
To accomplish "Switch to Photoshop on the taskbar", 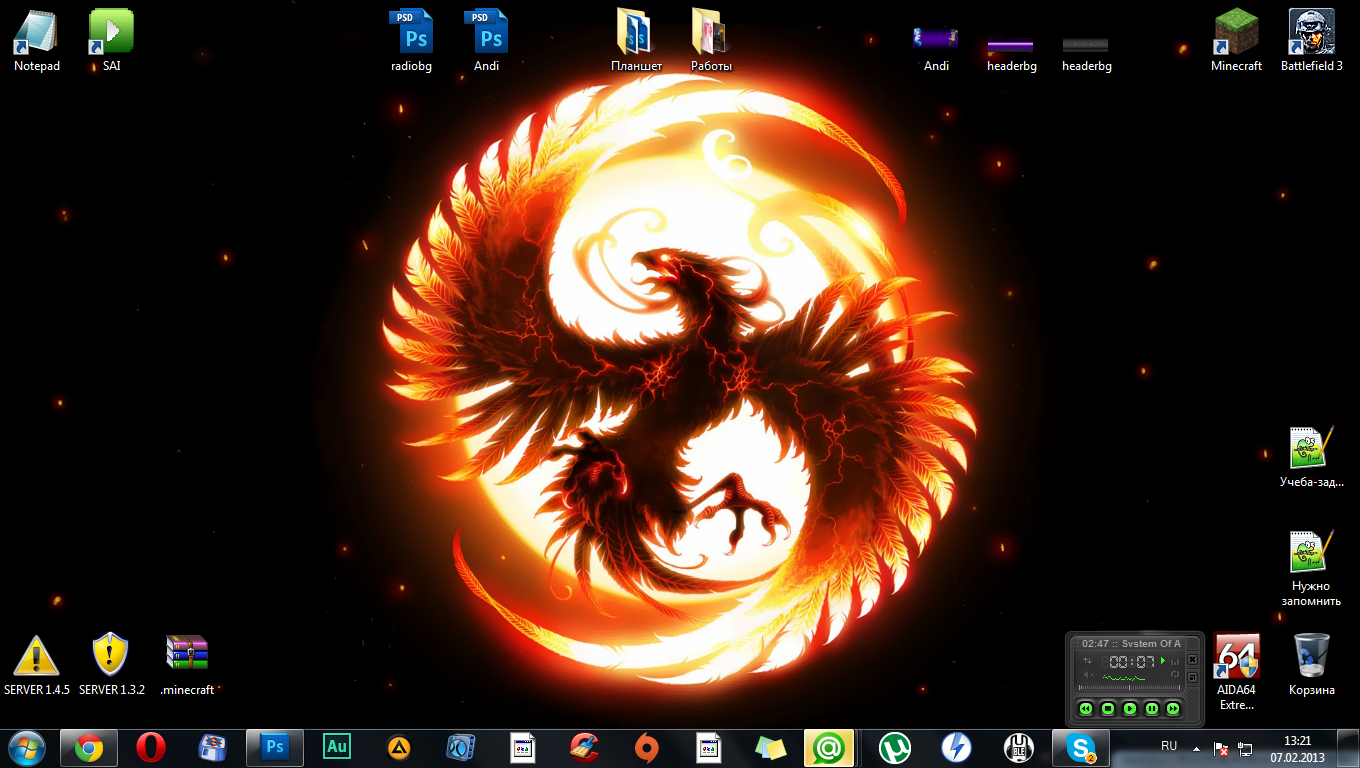I will pyautogui.click(x=274, y=747).
